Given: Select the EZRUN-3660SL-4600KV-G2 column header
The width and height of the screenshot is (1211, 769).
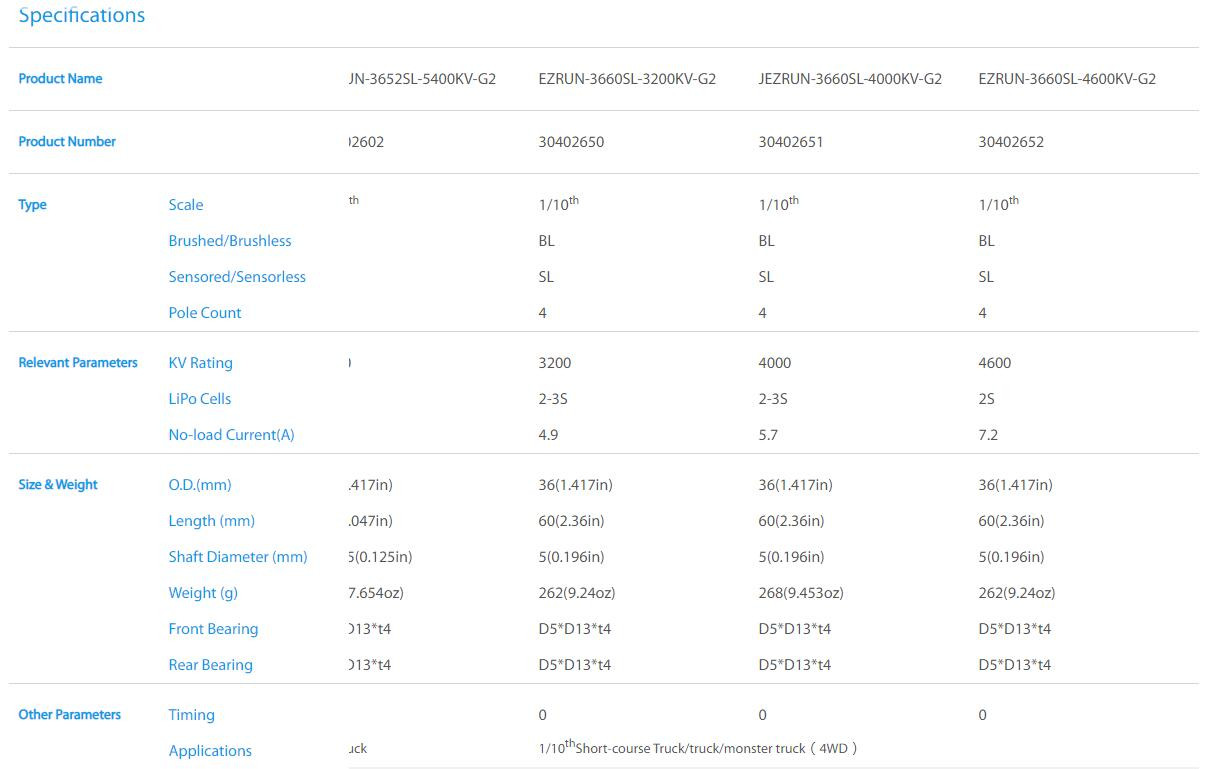Looking at the screenshot, I should [1067, 79].
